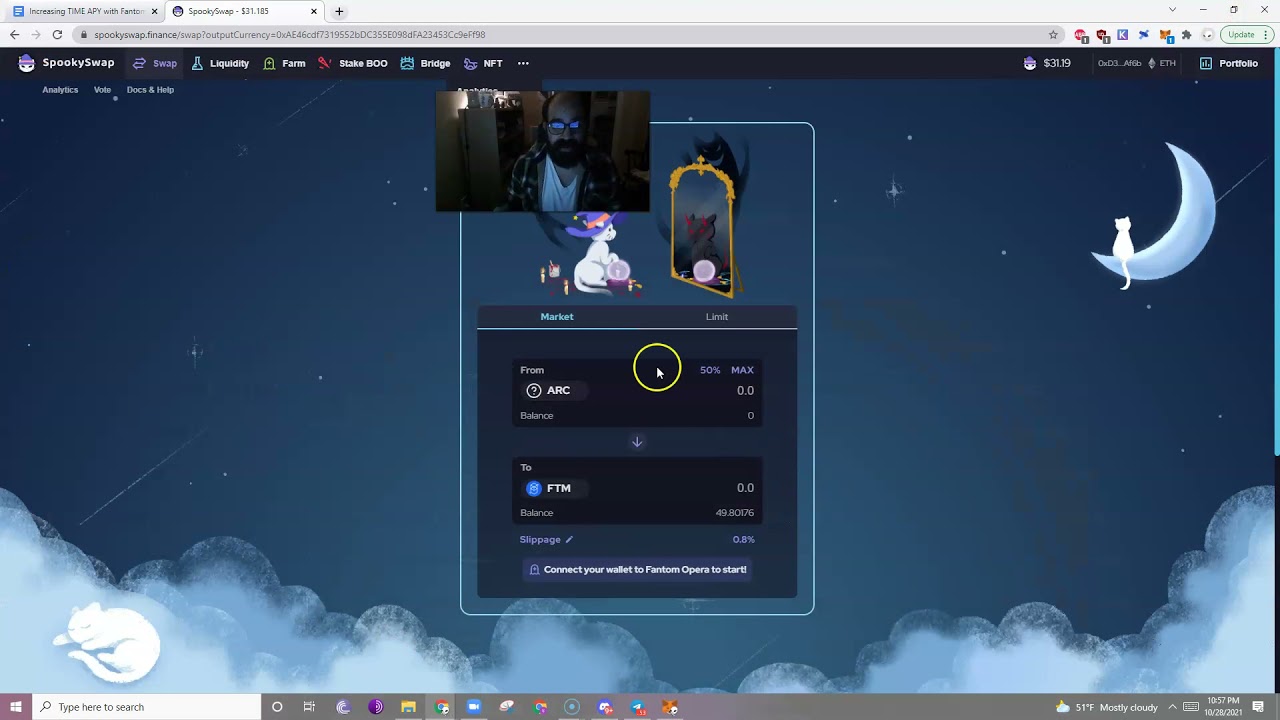
Task: Click the 0.8% slippage value
Action: point(743,540)
